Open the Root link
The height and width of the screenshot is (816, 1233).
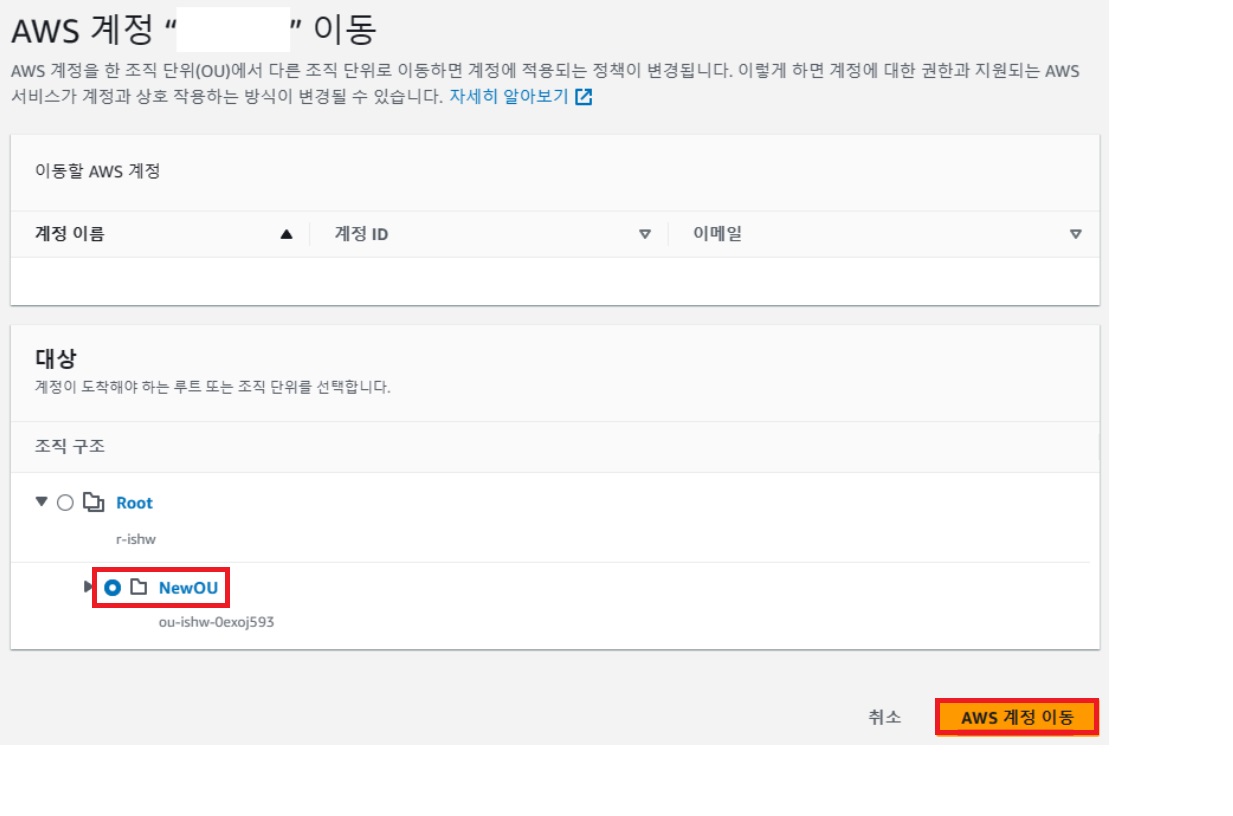(134, 503)
